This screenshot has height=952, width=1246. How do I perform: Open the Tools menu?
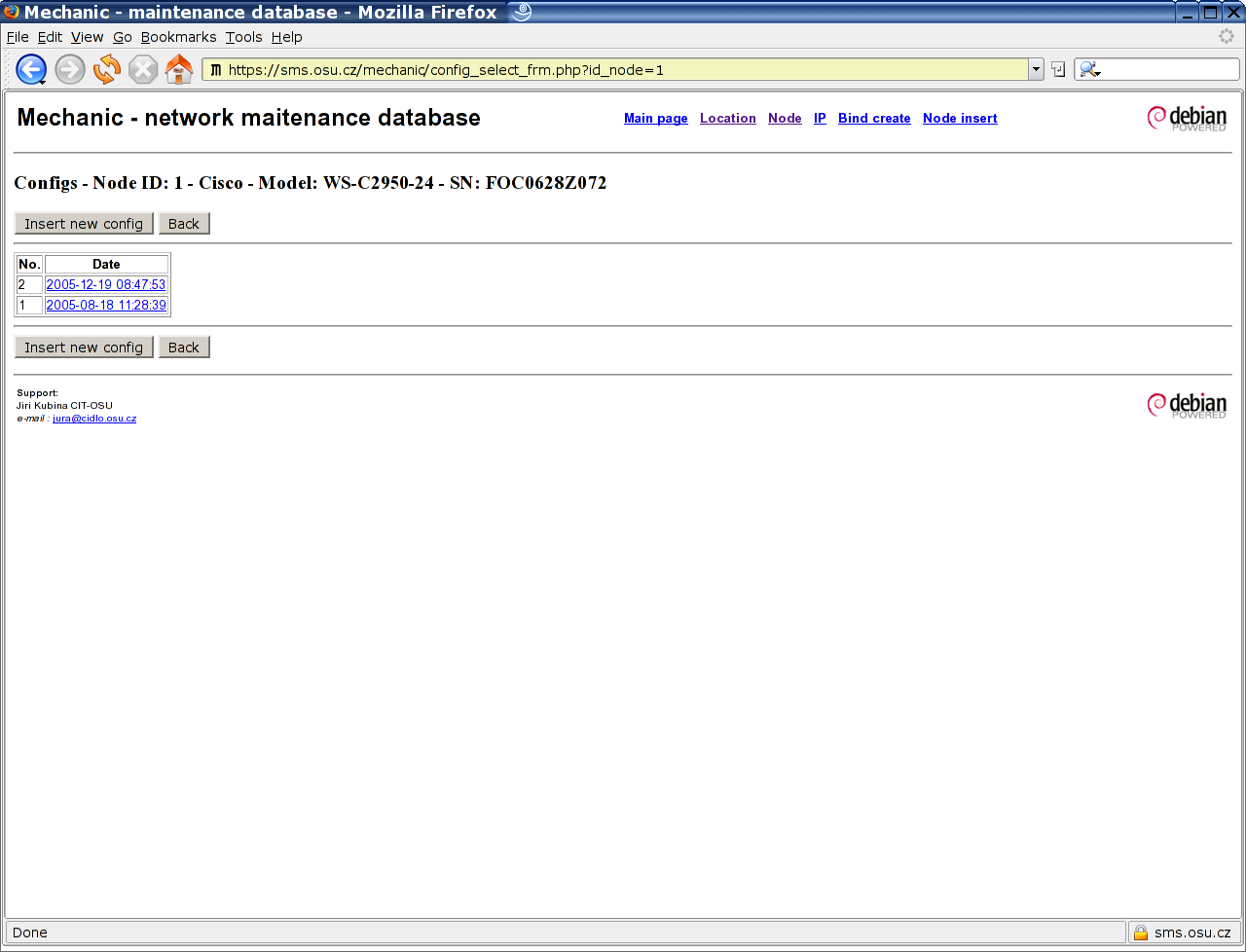(243, 37)
